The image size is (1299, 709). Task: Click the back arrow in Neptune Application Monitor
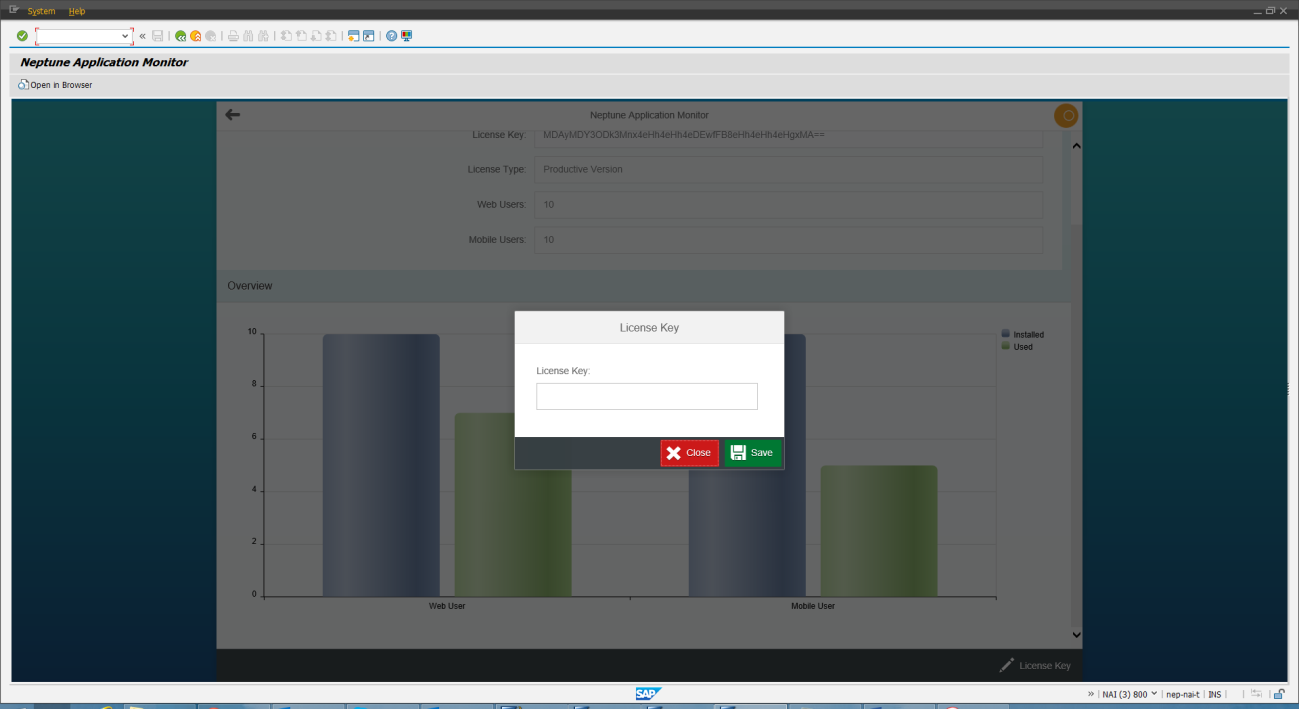pos(232,114)
